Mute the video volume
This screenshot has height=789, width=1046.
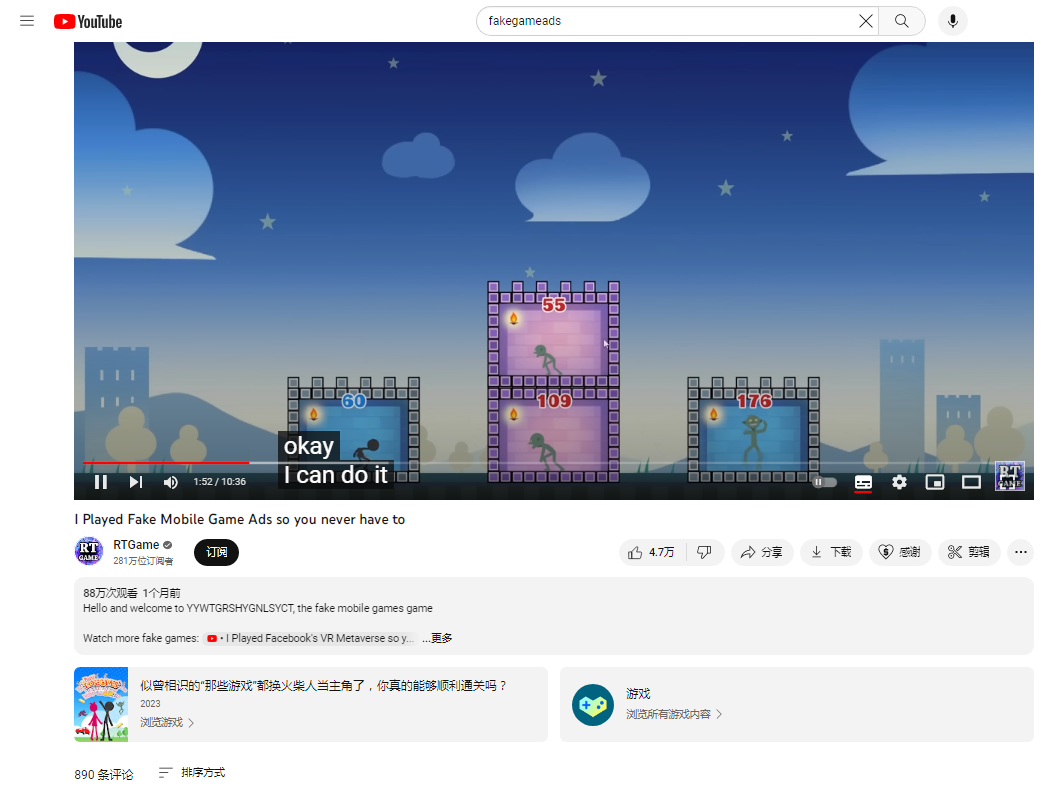coord(171,482)
